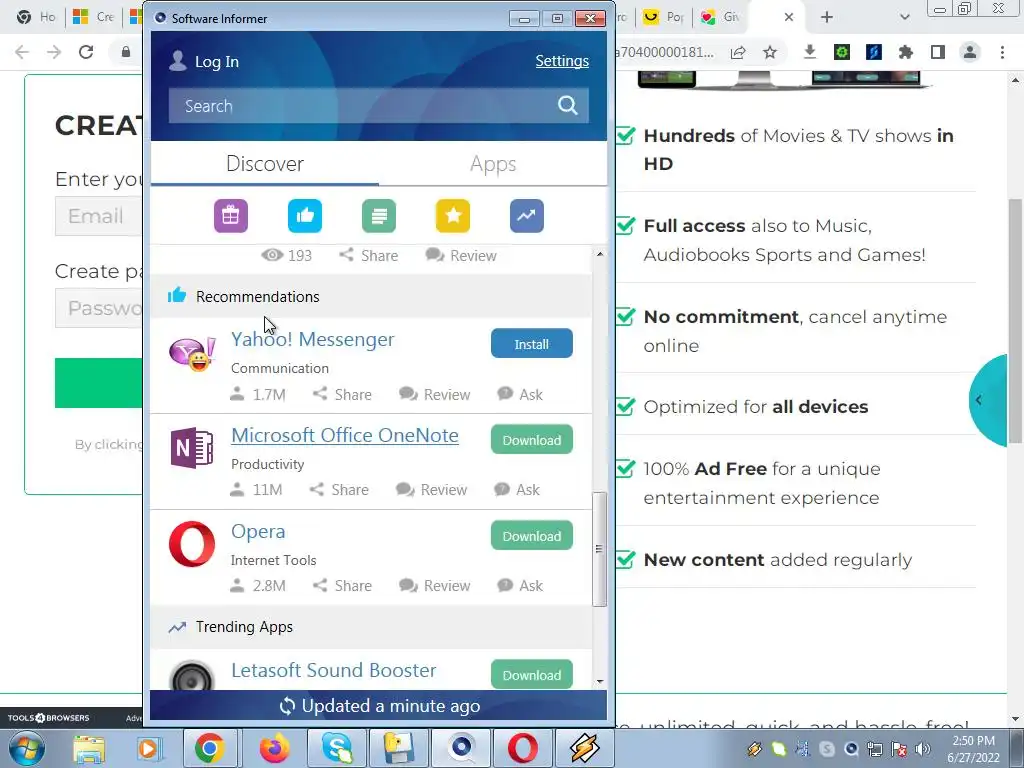Viewport: 1024px width, 768px height.
Task: Download Microsoft Office OneNote
Action: tap(532, 440)
